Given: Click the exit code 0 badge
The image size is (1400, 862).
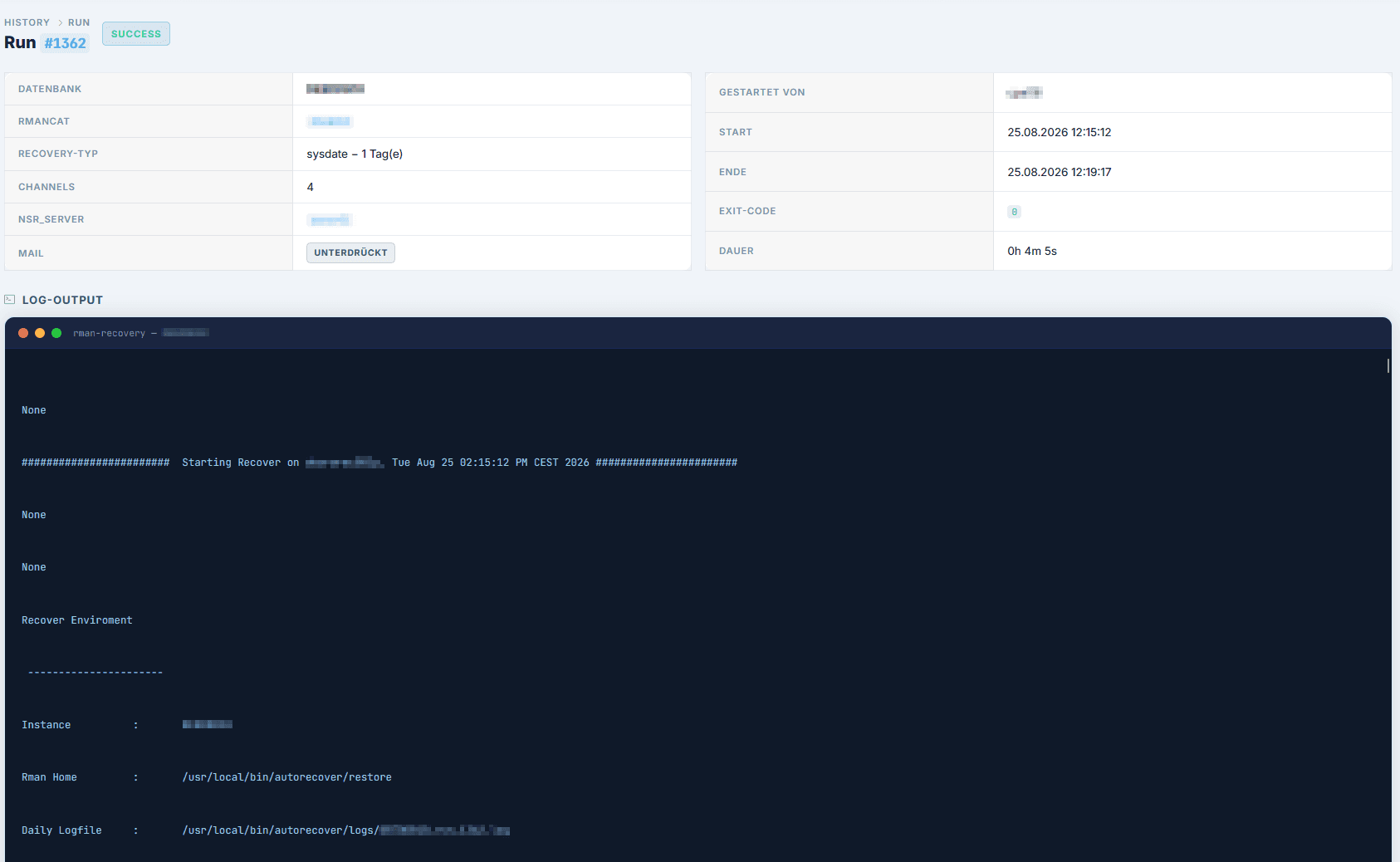Looking at the screenshot, I should click(1014, 212).
